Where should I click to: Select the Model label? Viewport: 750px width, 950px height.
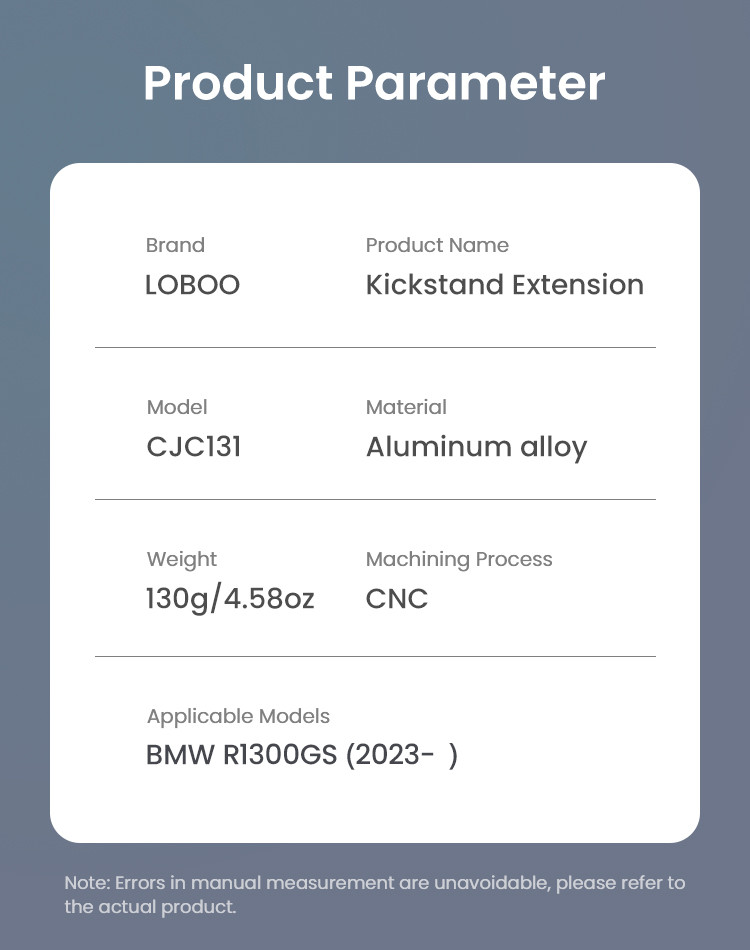177,407
